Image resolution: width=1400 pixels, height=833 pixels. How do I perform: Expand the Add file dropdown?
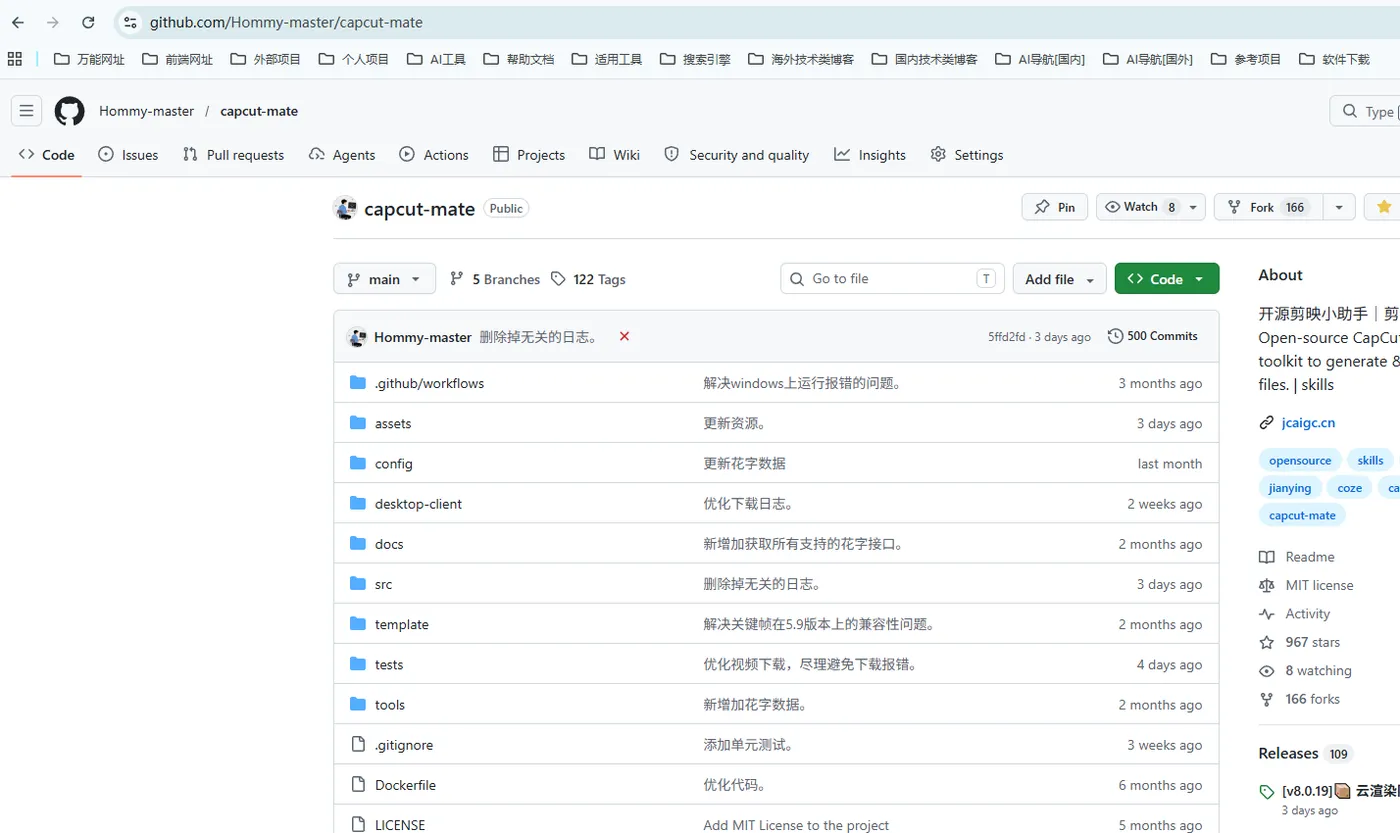point(1060,279)
